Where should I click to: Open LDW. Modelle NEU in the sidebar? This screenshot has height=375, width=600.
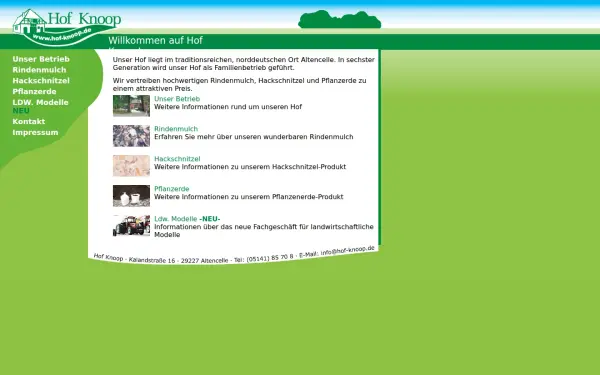40,106
